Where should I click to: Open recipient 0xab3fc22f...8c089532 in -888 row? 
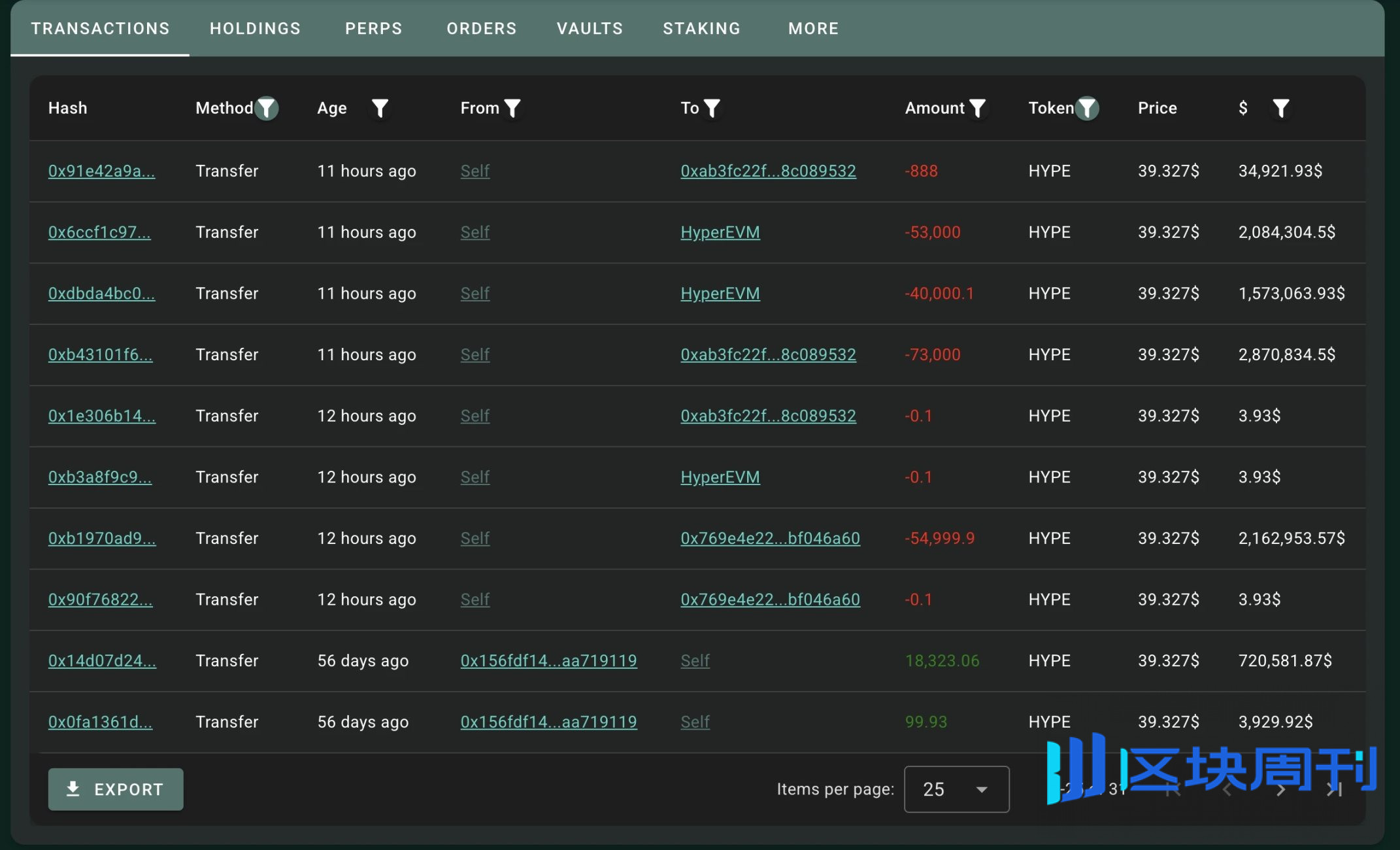(768, 171)
